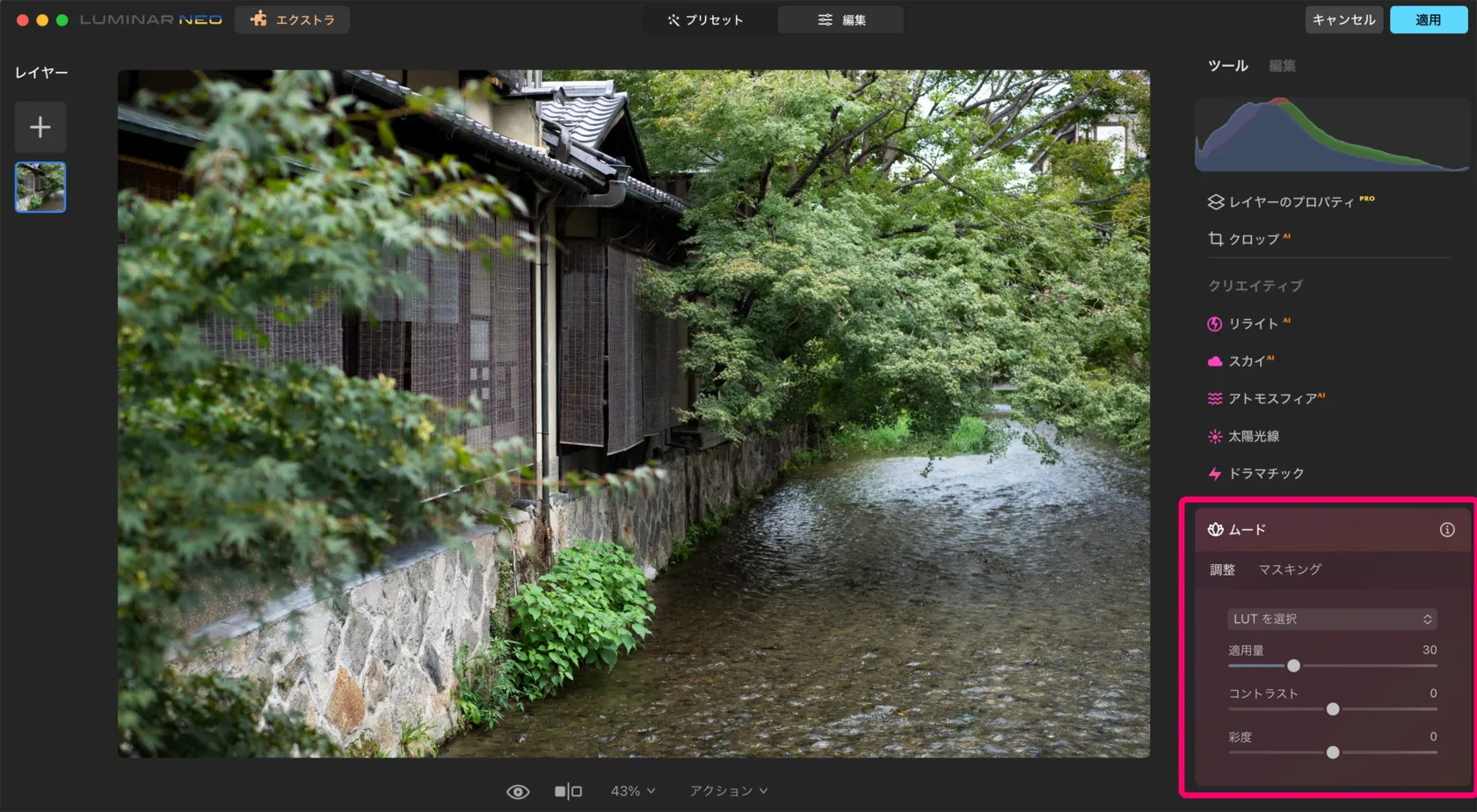Collapse the Mood (ムード) tool panel header
The width and height of the screenshot is (1477, 812).
(x=1247, y=530)
